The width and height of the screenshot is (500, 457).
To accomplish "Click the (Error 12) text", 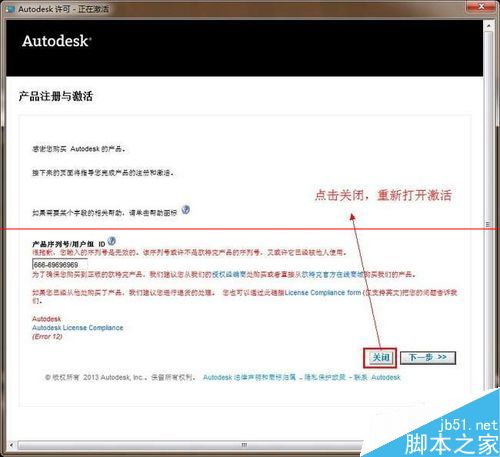I will 47,337.
